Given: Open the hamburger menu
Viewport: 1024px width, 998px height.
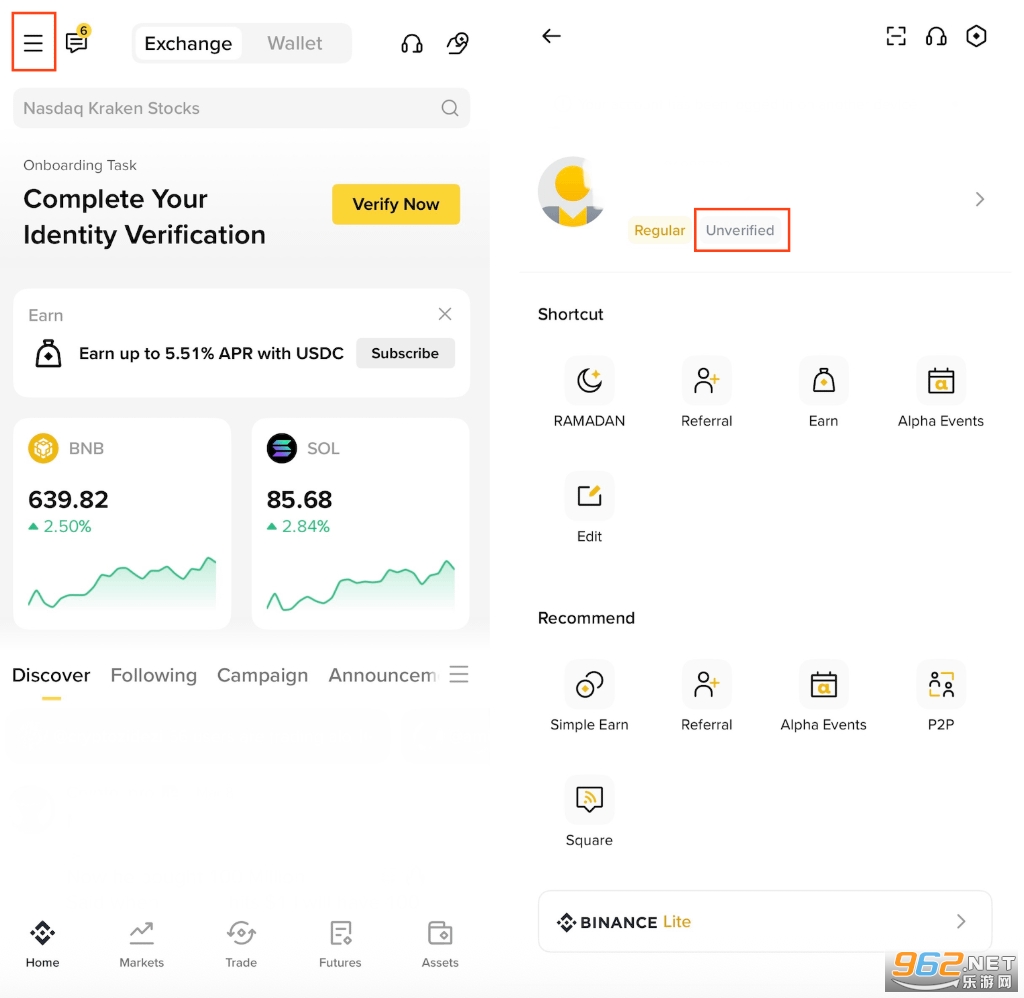Looking at the screenshot, I should [x=33, y=42].
